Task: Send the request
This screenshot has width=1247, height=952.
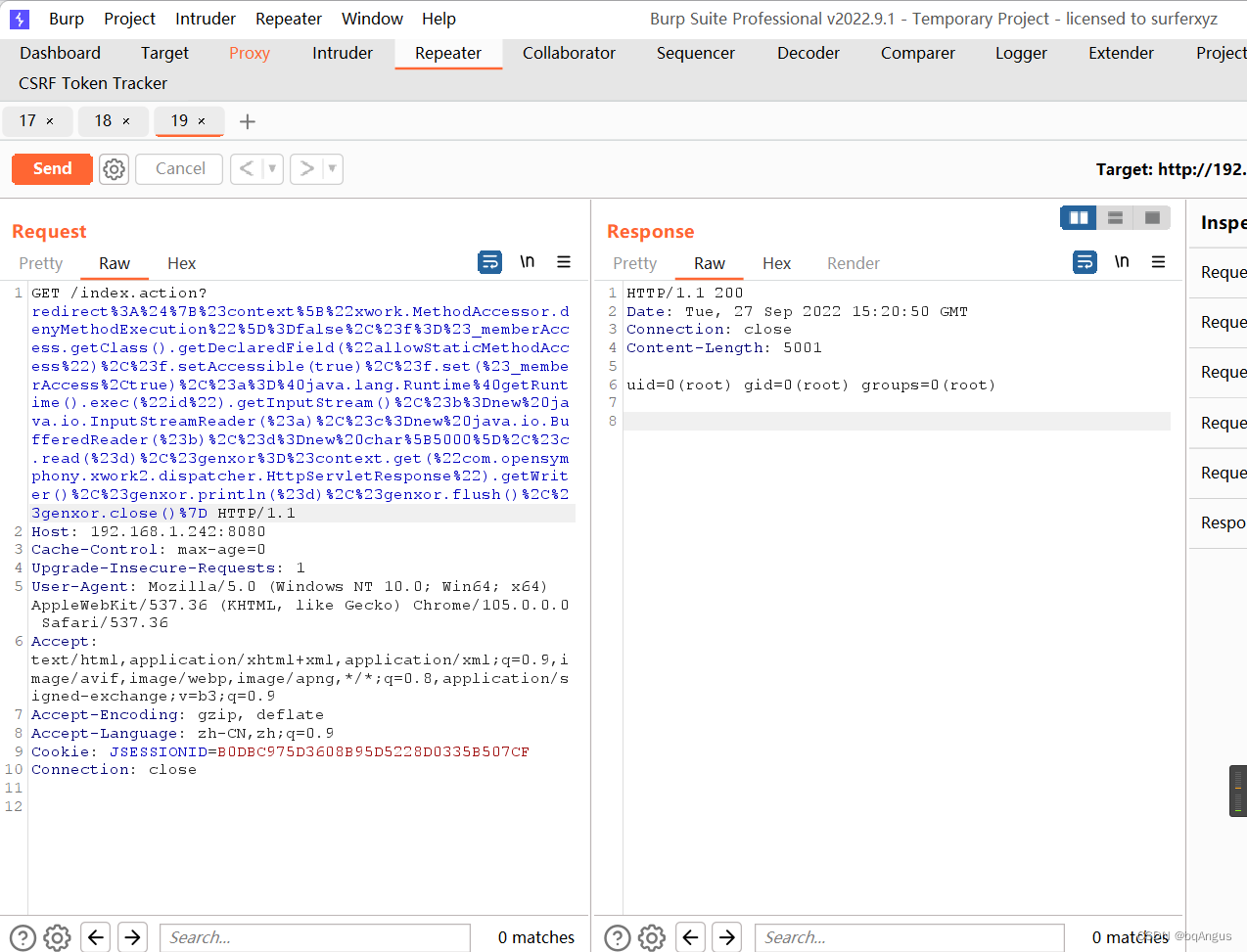Action: pos(52,168)
